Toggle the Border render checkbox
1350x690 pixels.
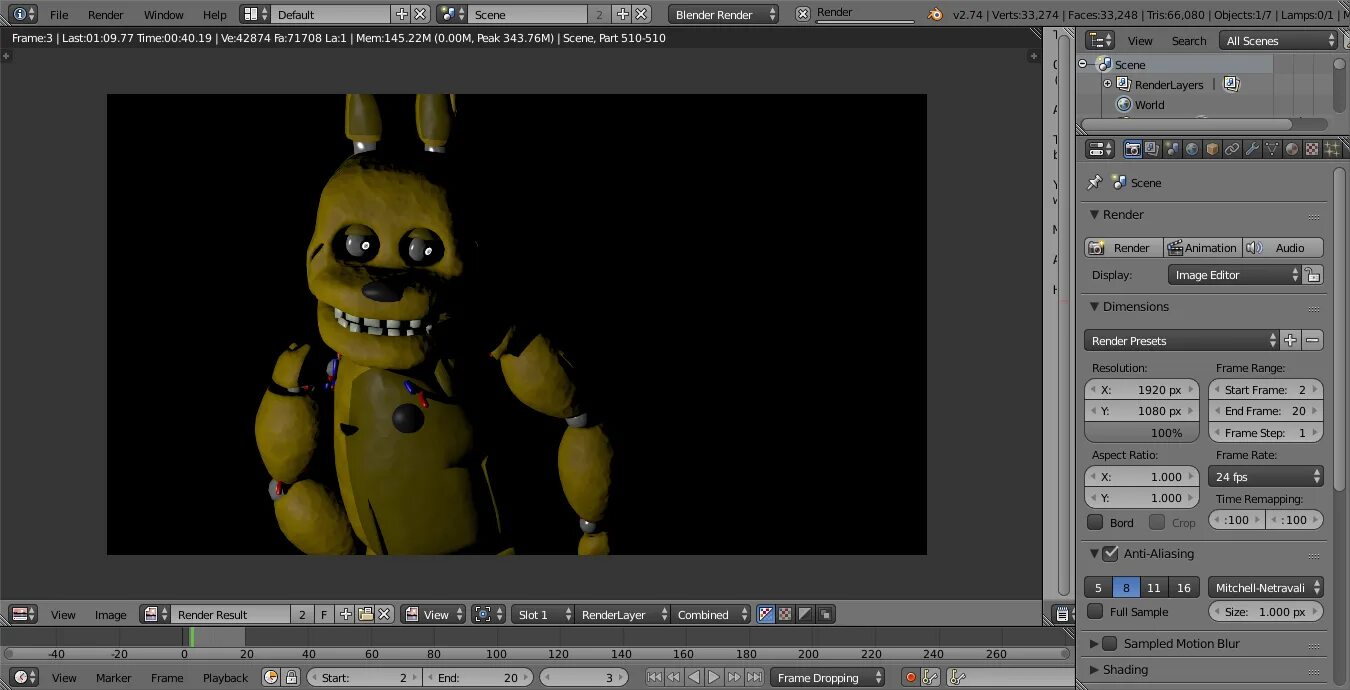click(1096, 522)
